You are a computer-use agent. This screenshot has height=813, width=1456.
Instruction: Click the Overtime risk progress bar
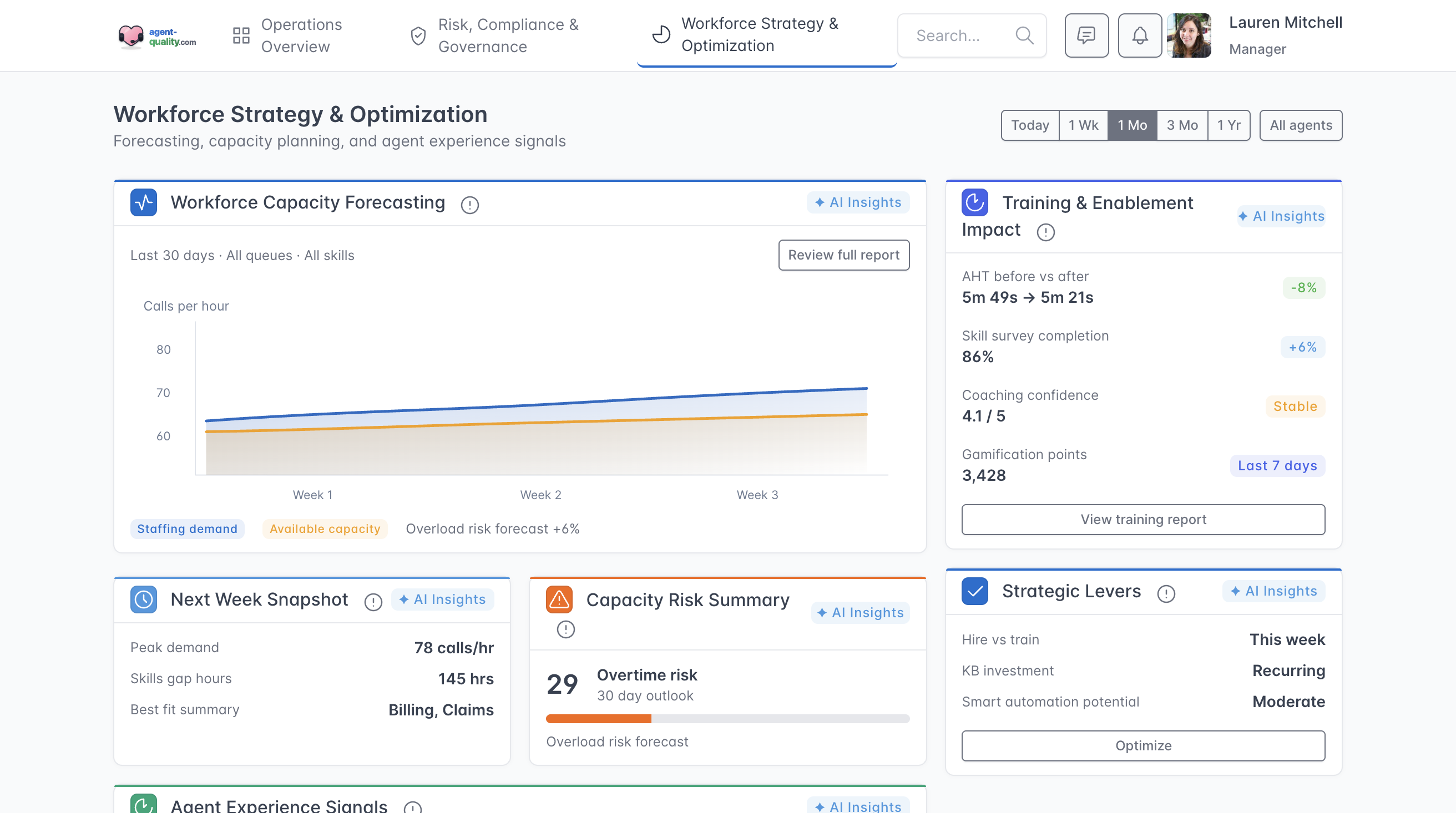point(727,719)
